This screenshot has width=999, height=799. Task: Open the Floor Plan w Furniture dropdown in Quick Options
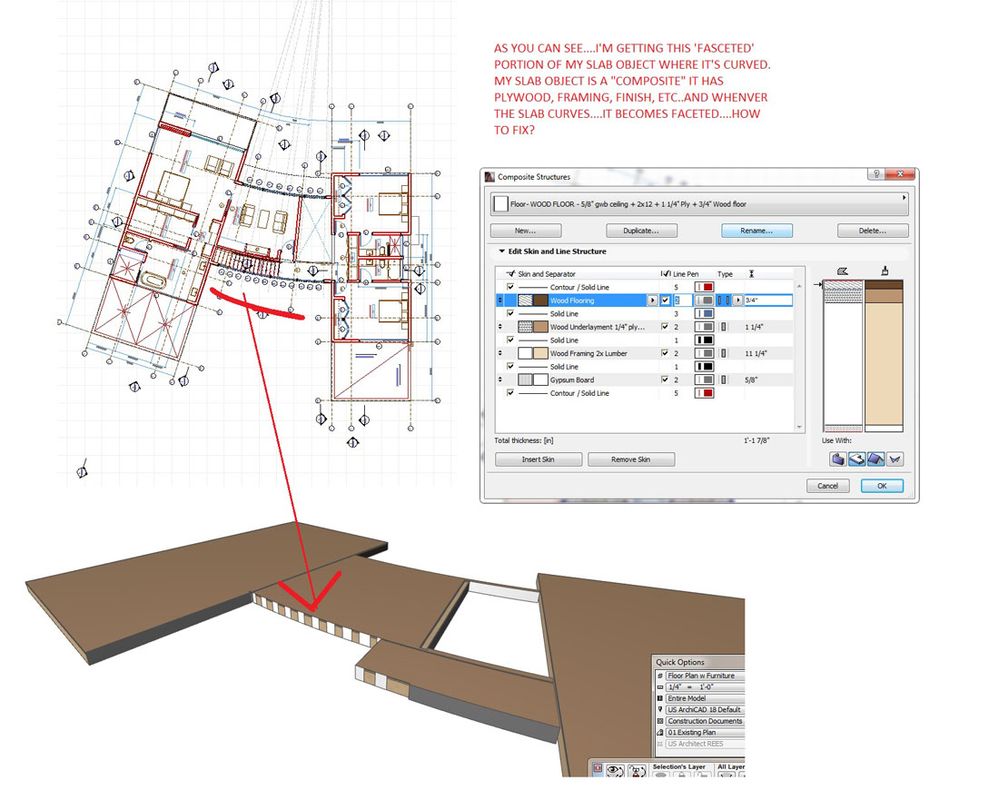click(x=705, y=675)
